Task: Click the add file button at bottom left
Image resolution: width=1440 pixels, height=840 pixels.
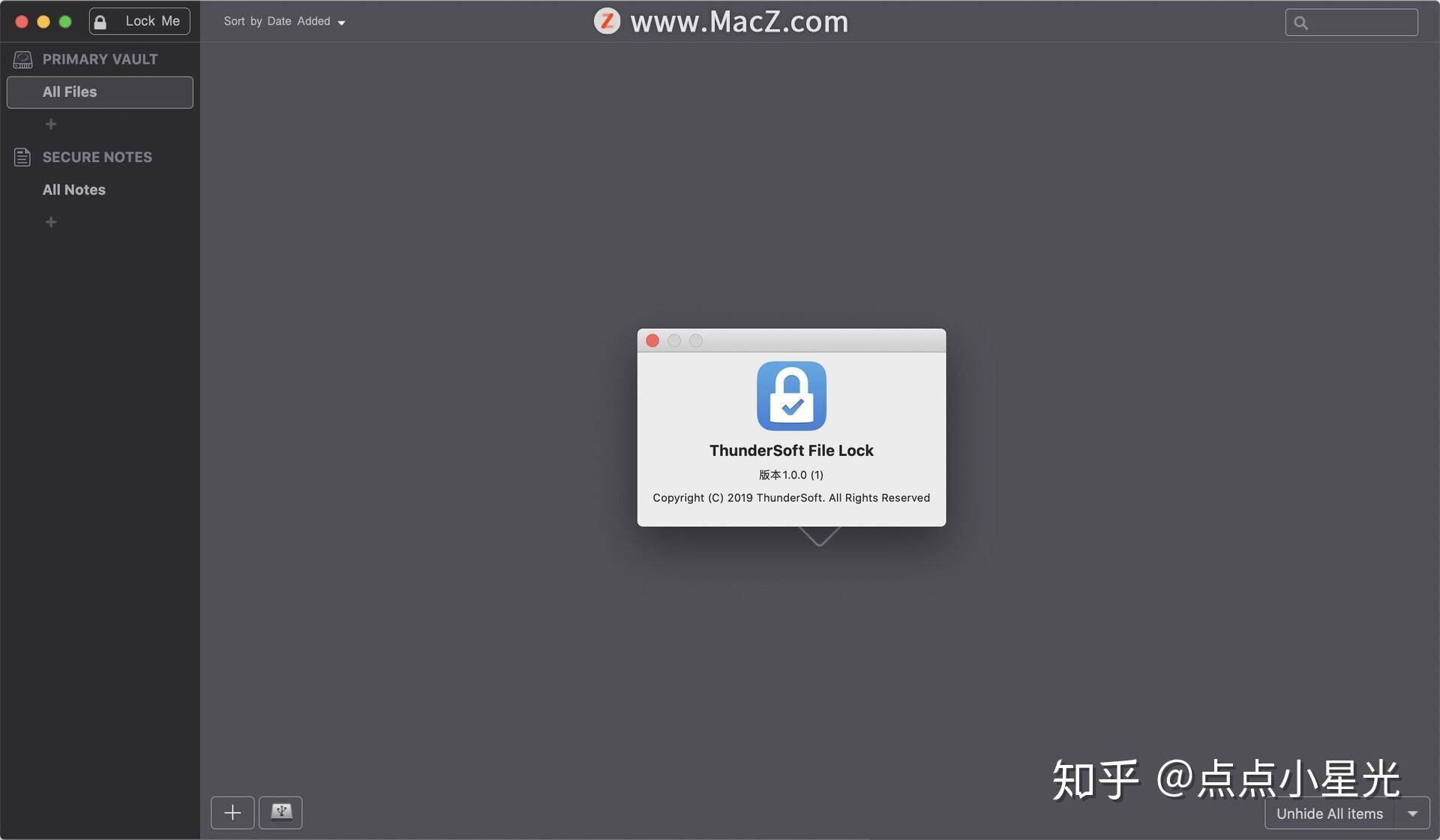Action: tap(232, 812)
